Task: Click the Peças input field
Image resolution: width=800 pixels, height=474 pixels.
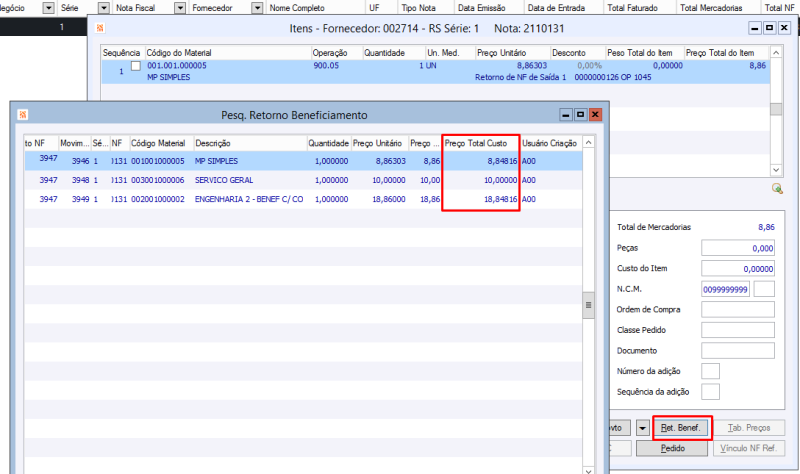Action: tap(738, 248)
